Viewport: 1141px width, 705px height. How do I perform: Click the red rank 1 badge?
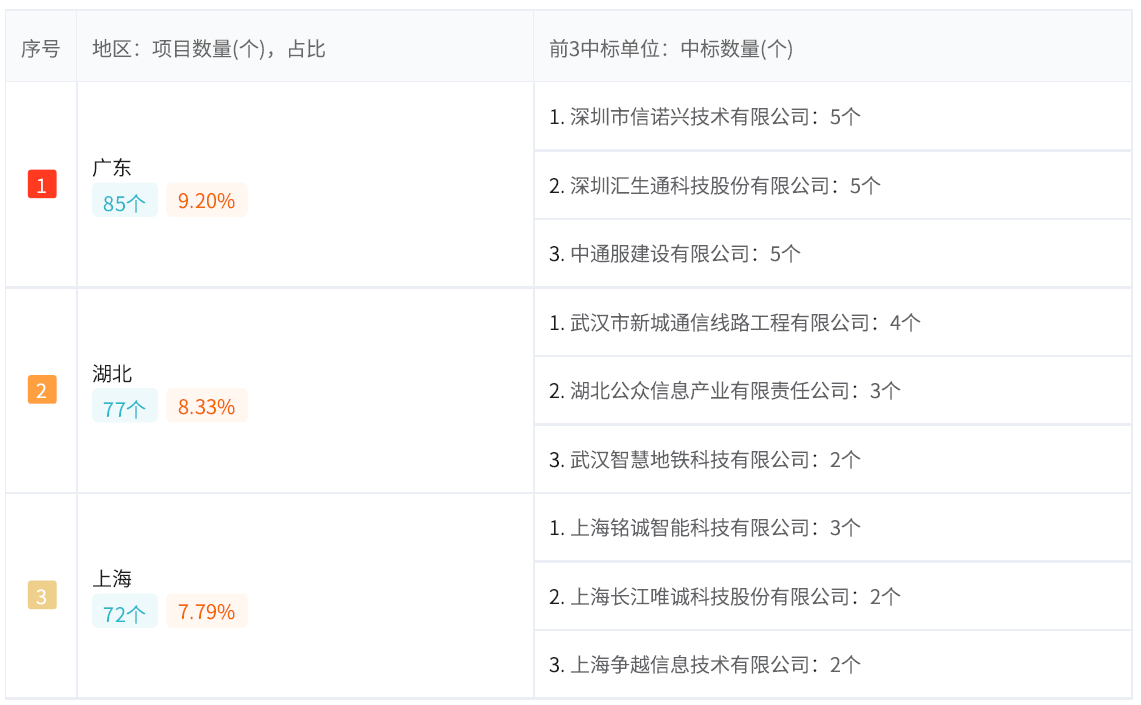pyautogui.click(x=42, y=185)
